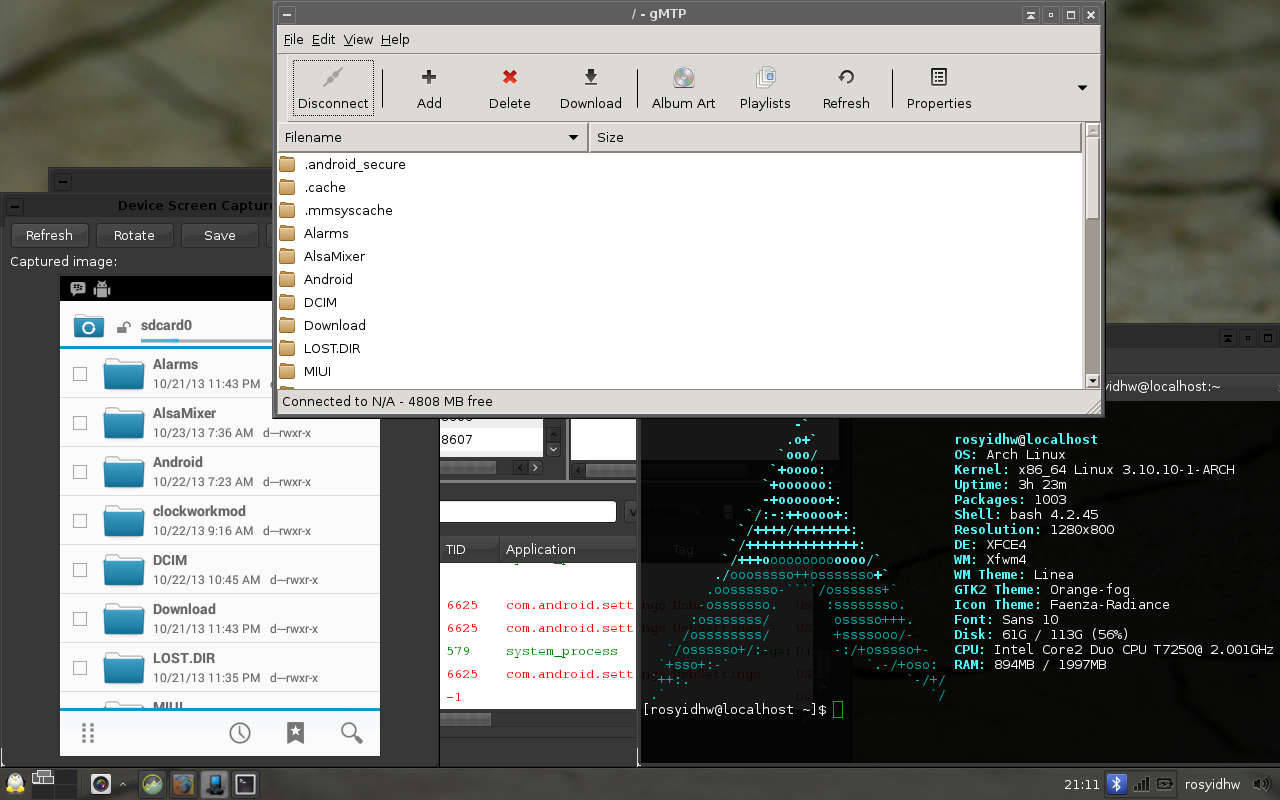Click the terminal launcher icon in the taskbar
This screenshot has width=1280, height=800.
[x=245, y=784]
